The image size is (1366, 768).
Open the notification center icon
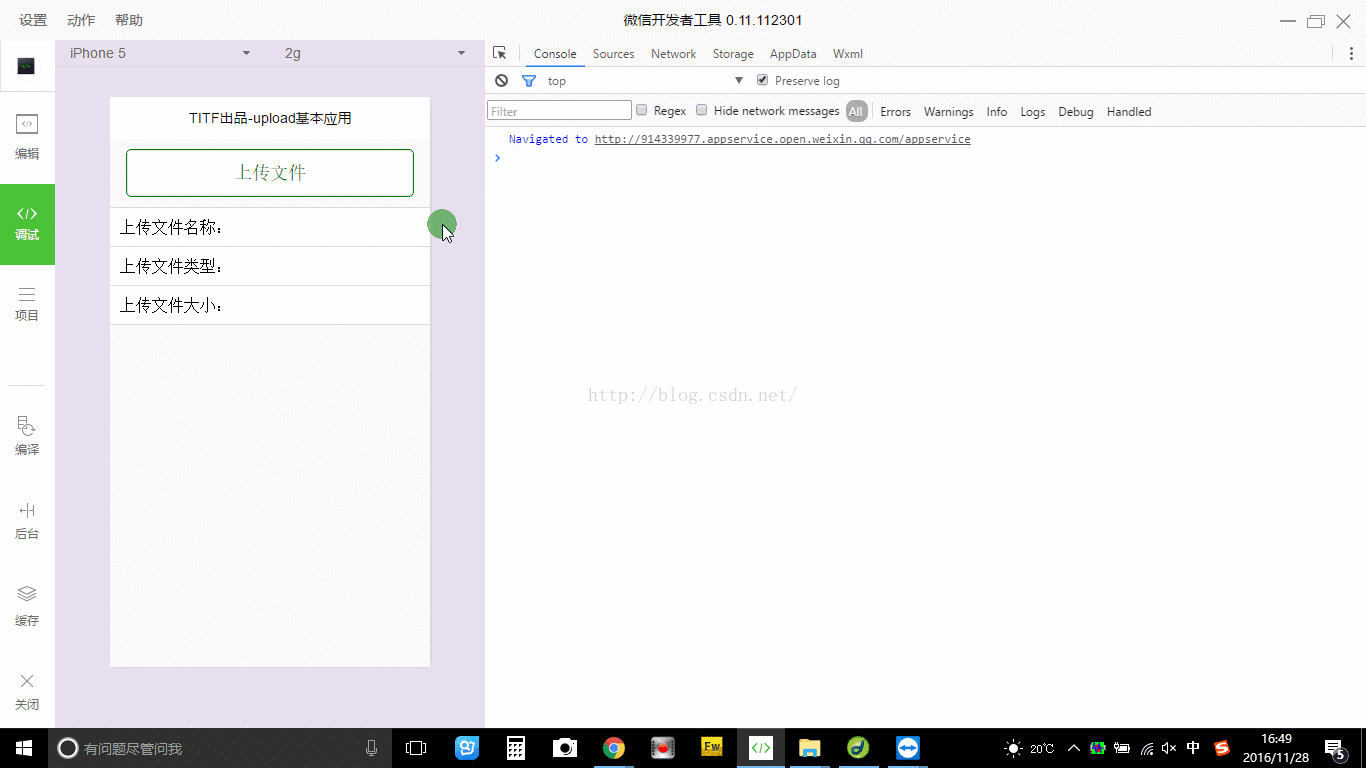click(1334, 748)
